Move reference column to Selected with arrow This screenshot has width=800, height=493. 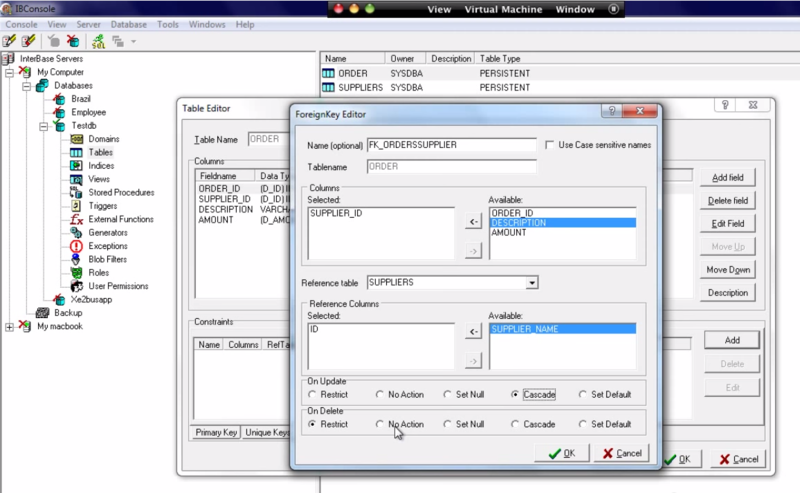[473, 332]
